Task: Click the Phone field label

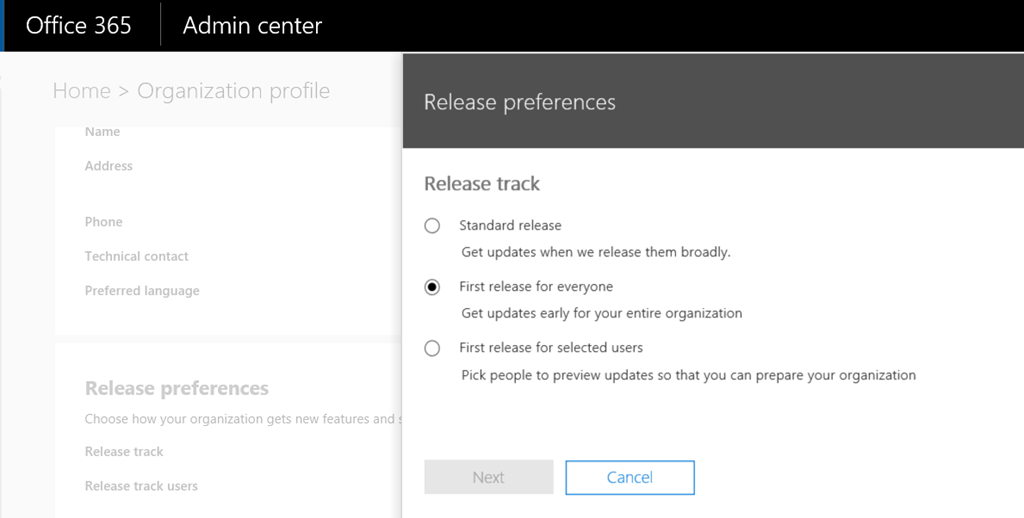Action: 103,221
